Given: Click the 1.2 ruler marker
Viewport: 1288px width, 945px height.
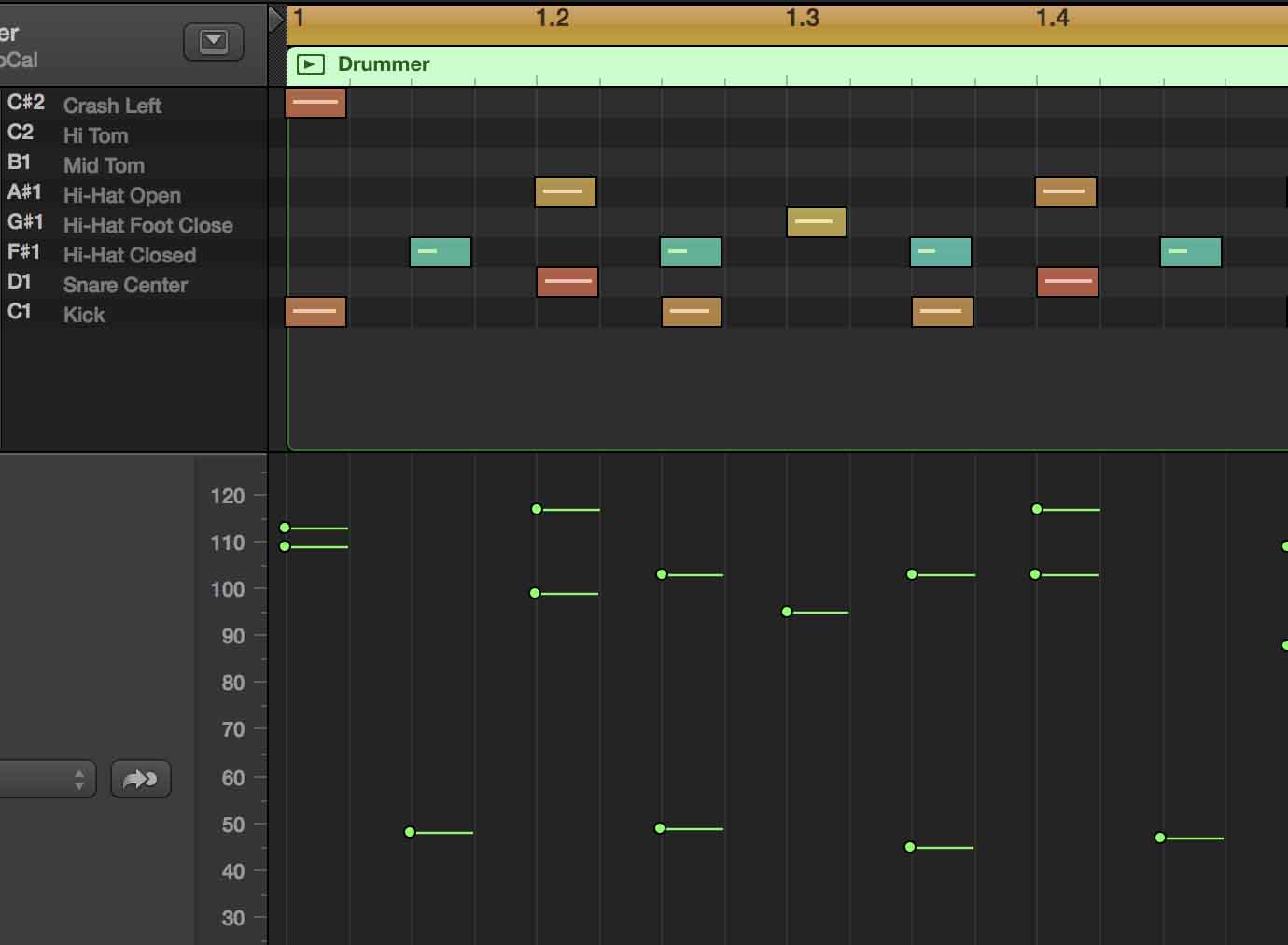Looking at the screenshot, I should pyautogui.click(x=553, y=19).
